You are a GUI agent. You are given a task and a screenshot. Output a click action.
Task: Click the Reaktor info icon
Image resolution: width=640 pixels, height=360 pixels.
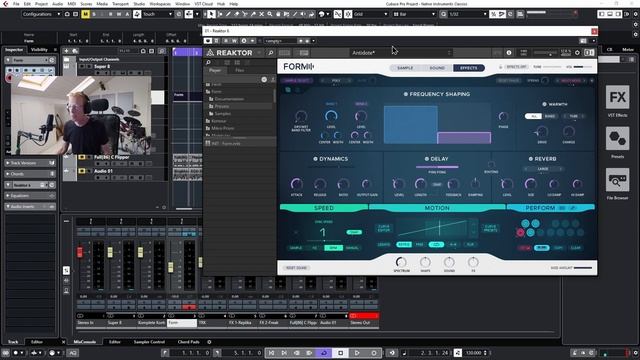point(509,53)
